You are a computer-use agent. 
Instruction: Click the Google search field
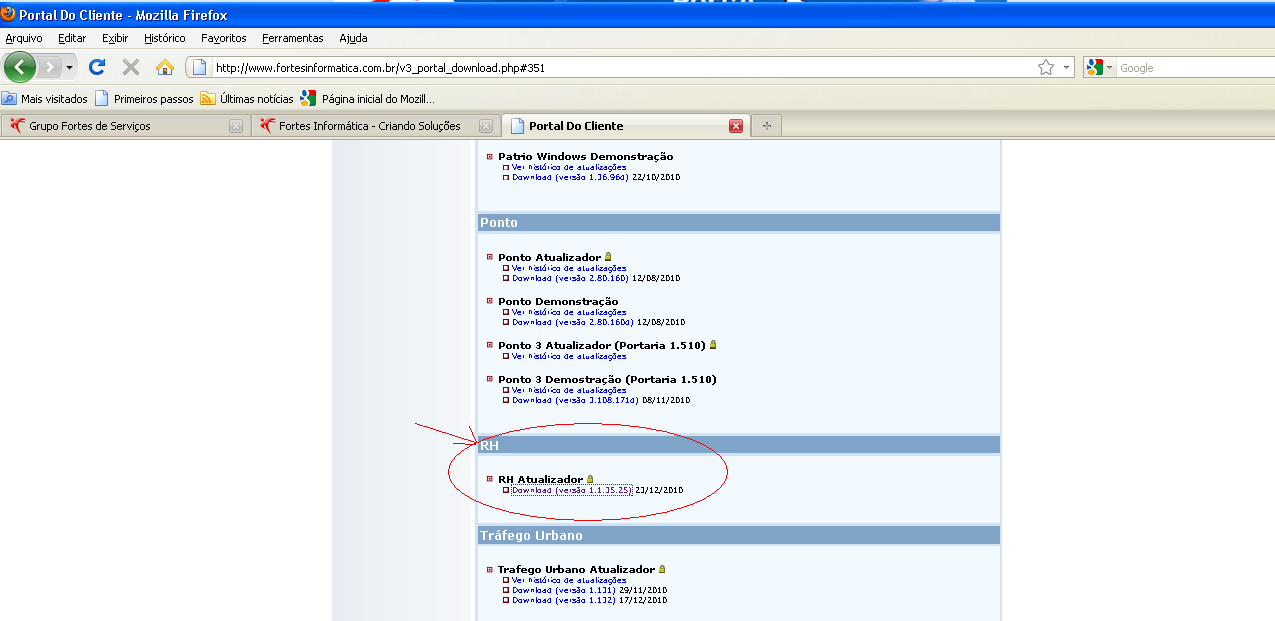tap(1195, 68)
